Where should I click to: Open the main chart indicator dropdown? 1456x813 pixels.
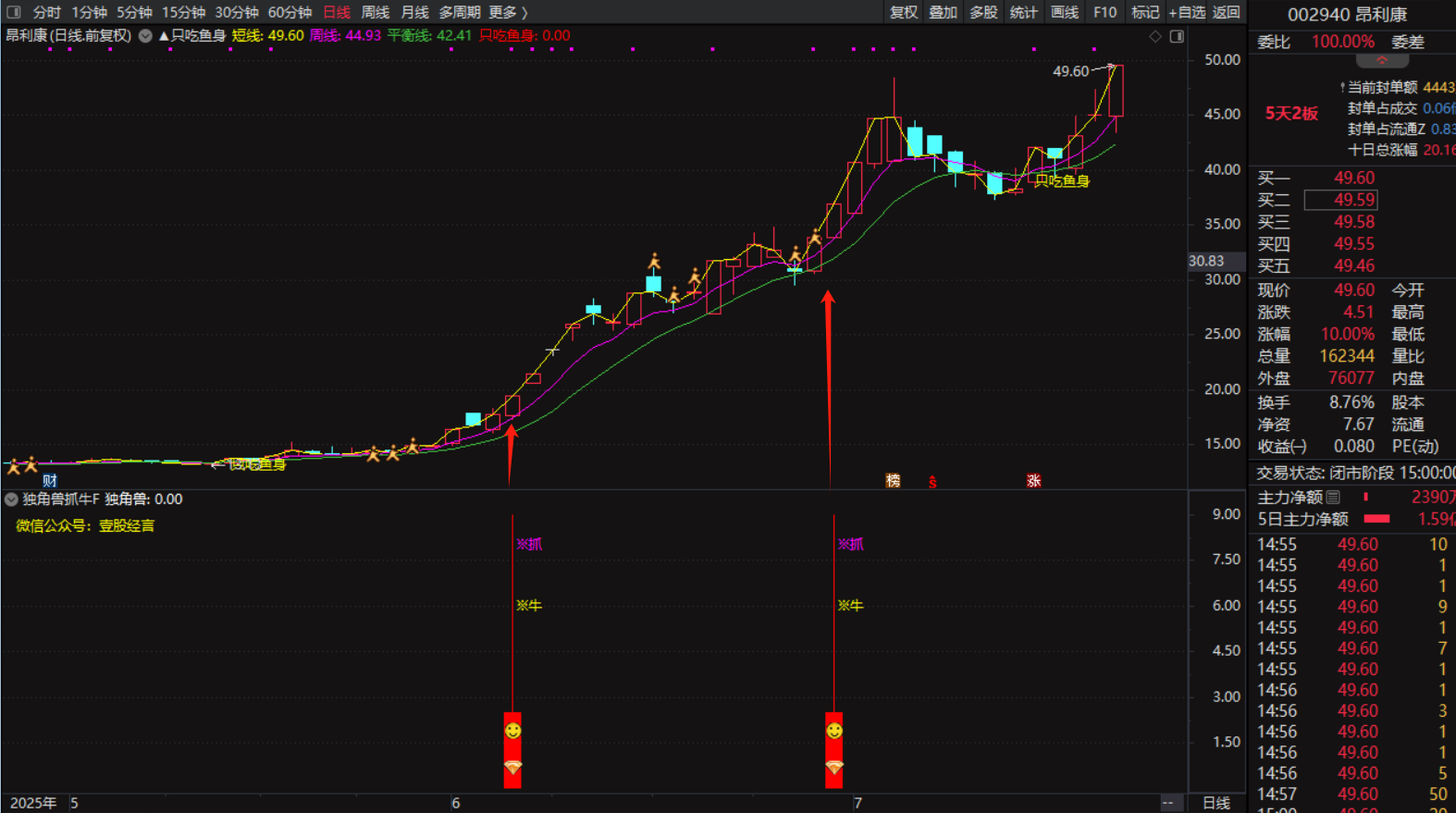click(145, 36)
